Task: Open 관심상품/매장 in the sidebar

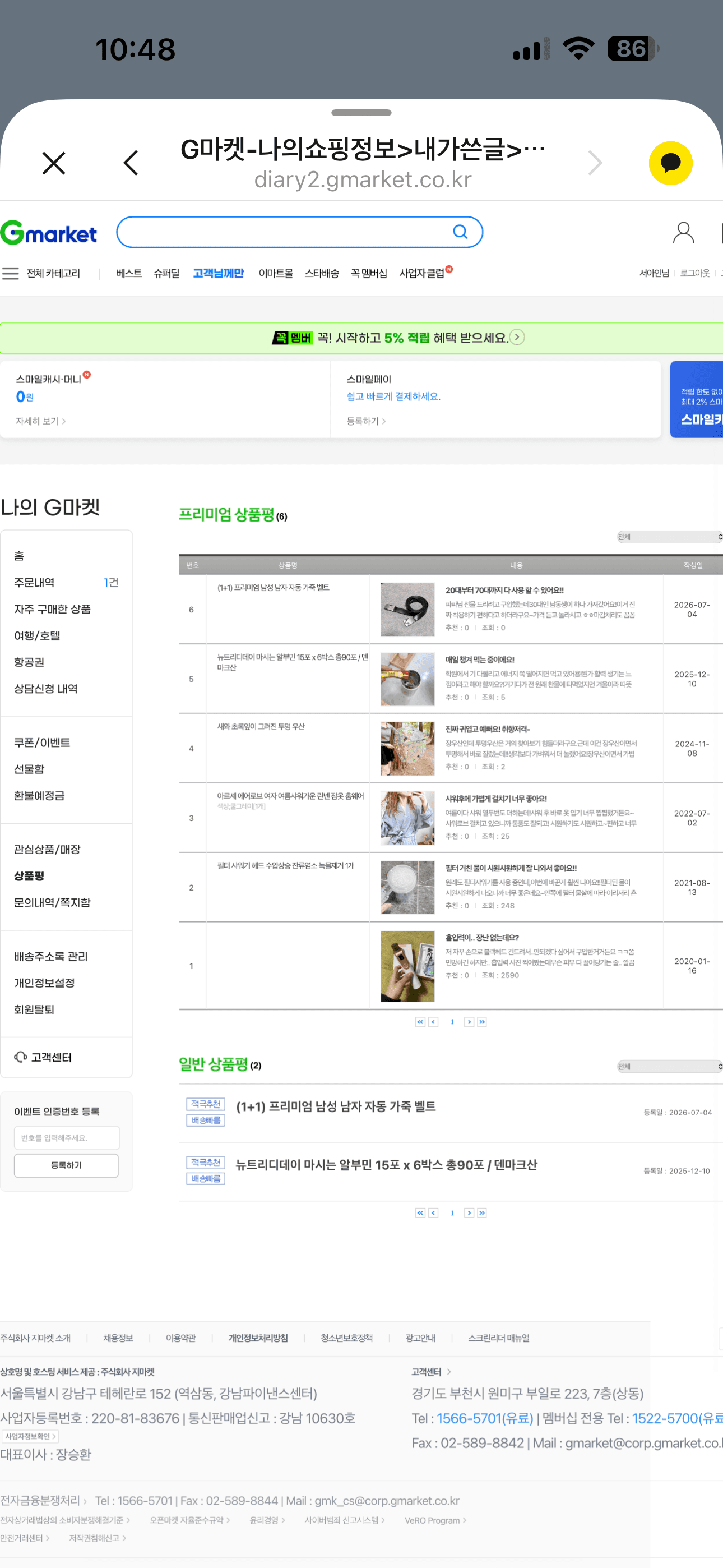Action: tap(48, 849)
